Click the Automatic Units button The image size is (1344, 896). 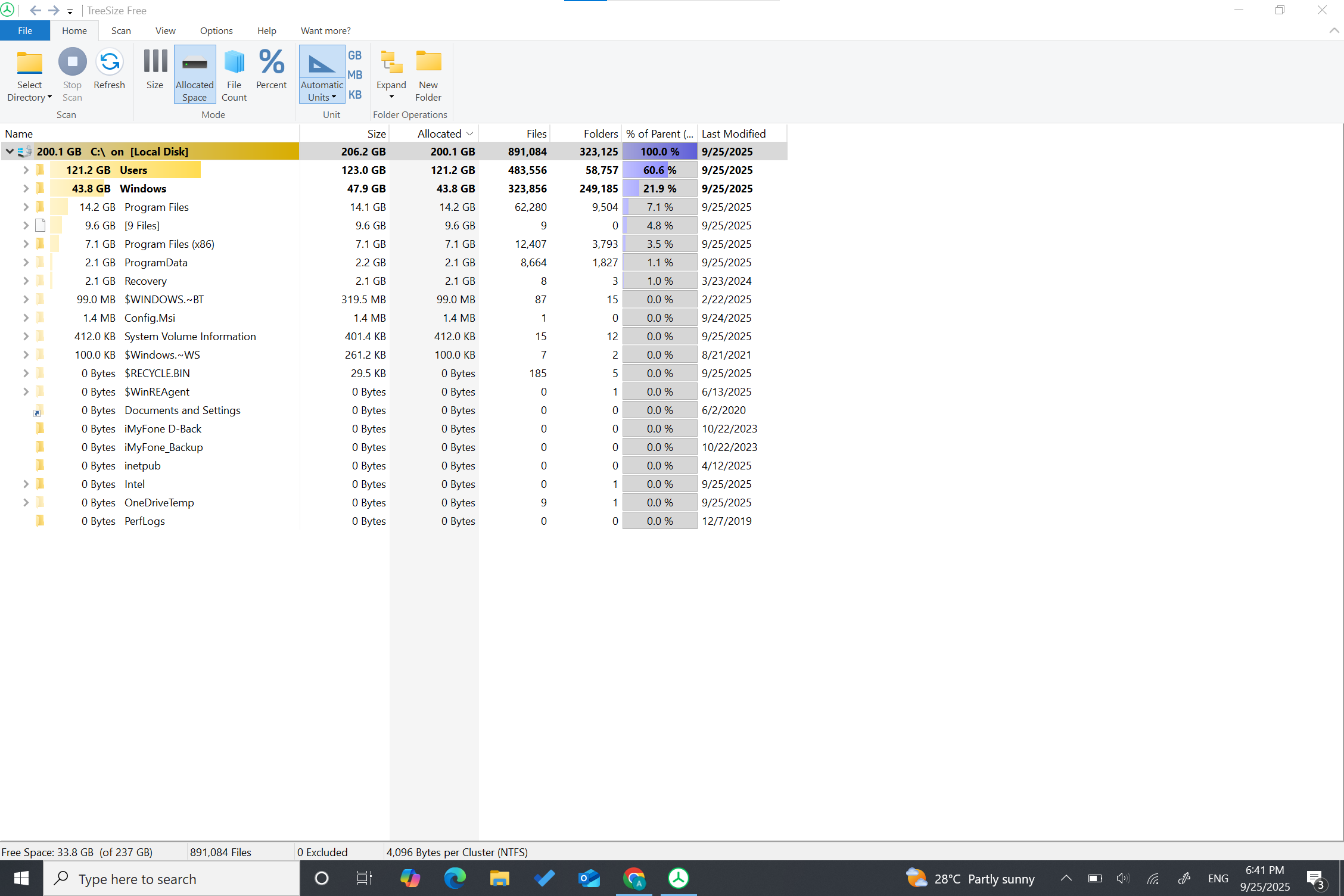coord(321,73)
